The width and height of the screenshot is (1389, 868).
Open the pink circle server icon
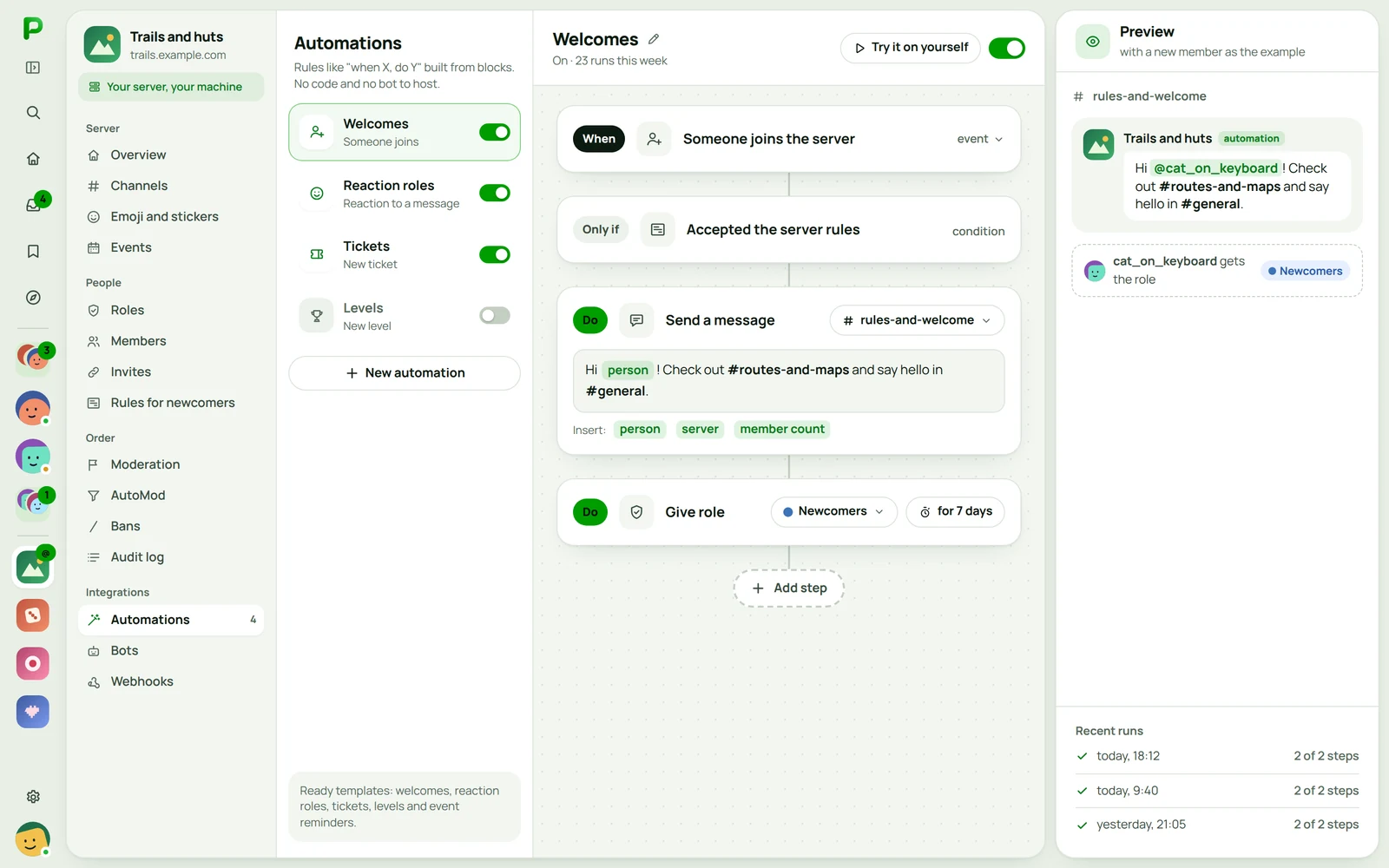(33, 664)
